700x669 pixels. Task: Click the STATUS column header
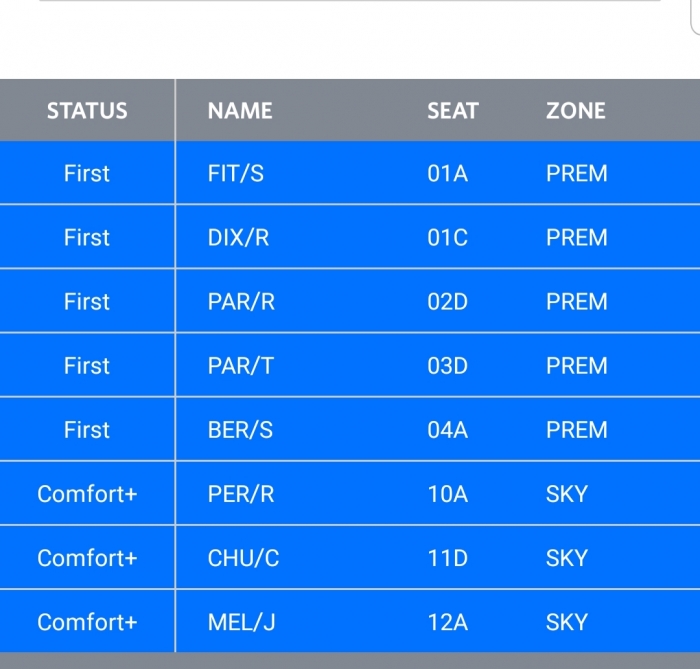[x=87, y=111]
